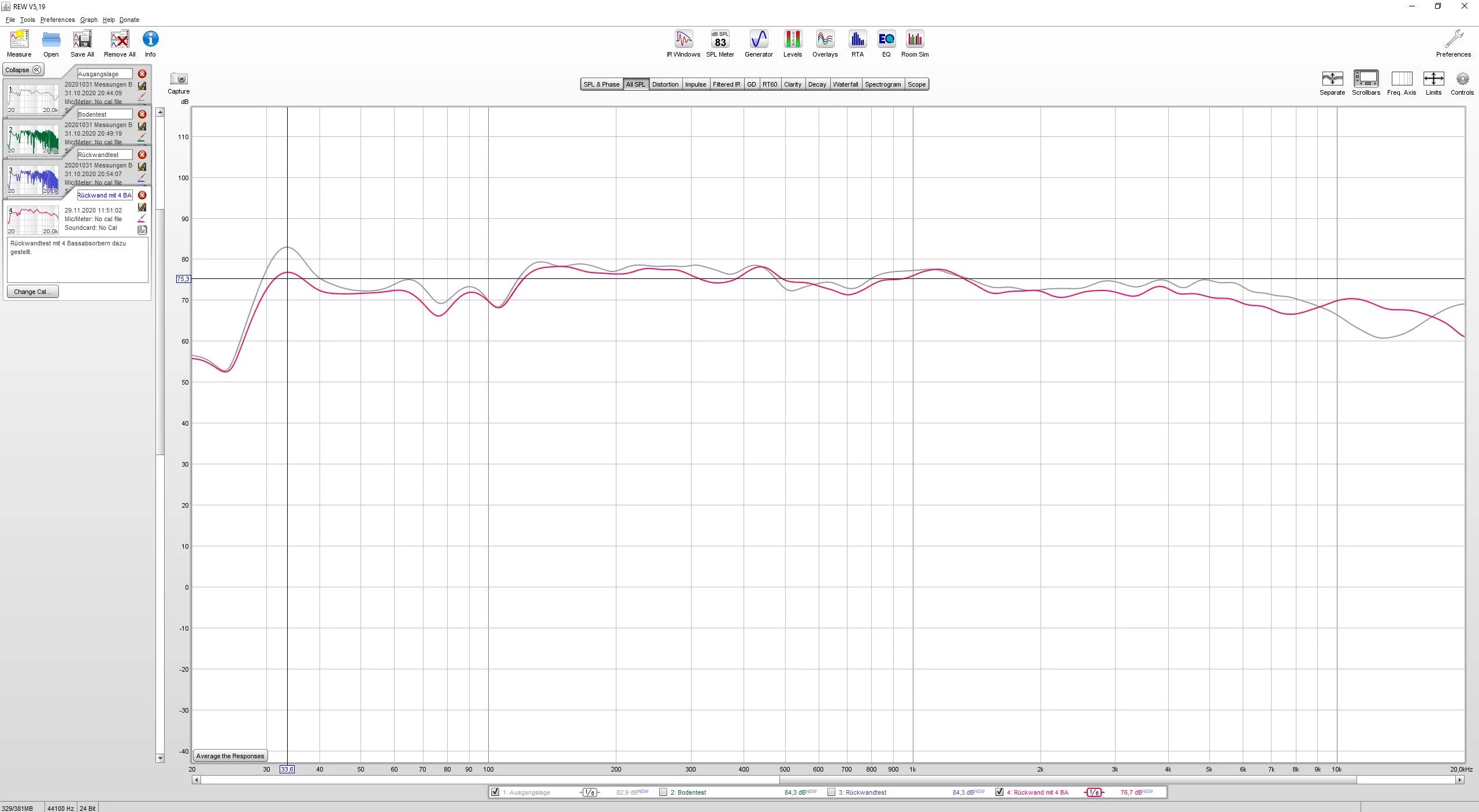Click the Separate traces icon
1479x812 pixels.
(1332, 83)
